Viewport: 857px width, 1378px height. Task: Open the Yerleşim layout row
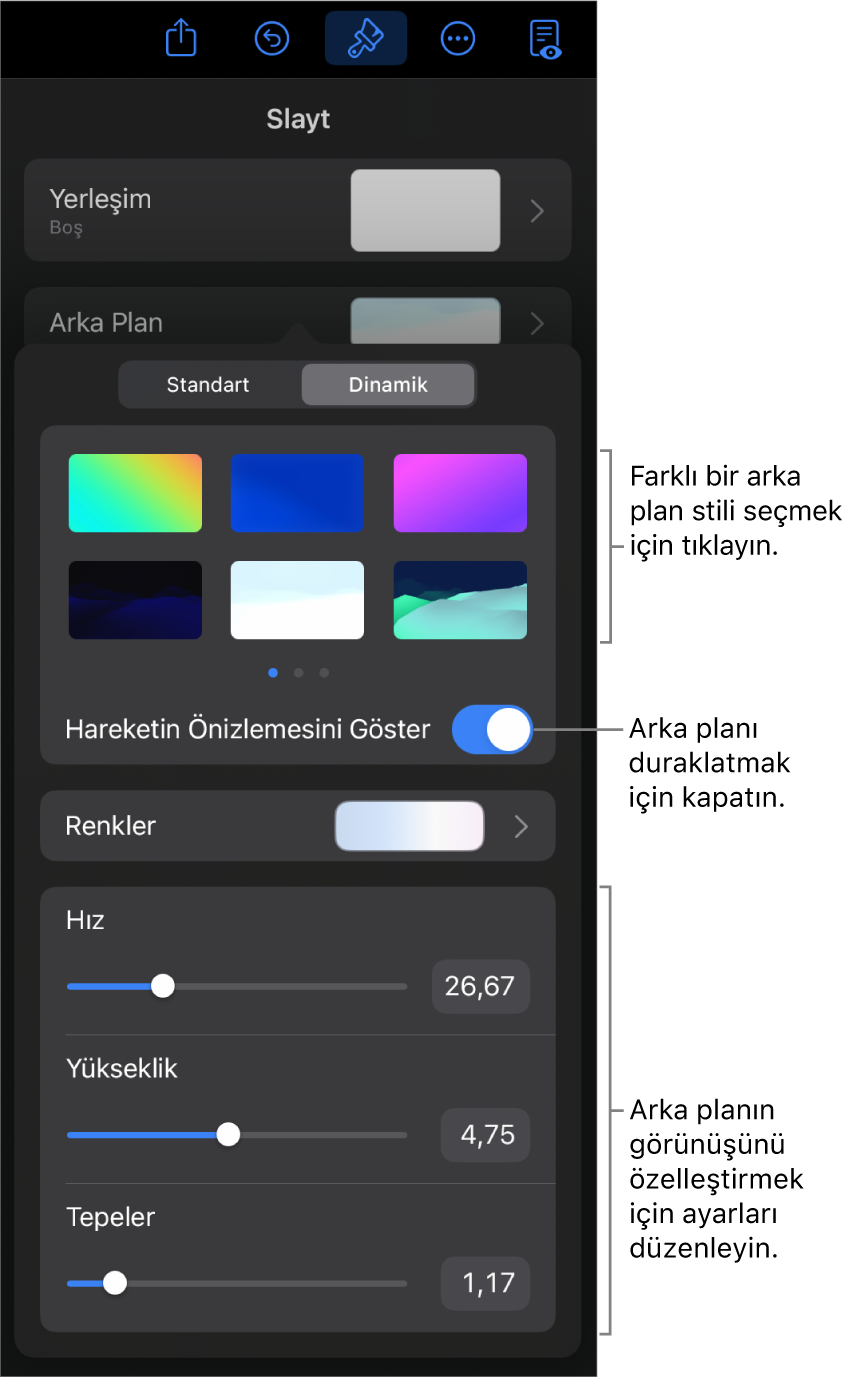[298, 210]
